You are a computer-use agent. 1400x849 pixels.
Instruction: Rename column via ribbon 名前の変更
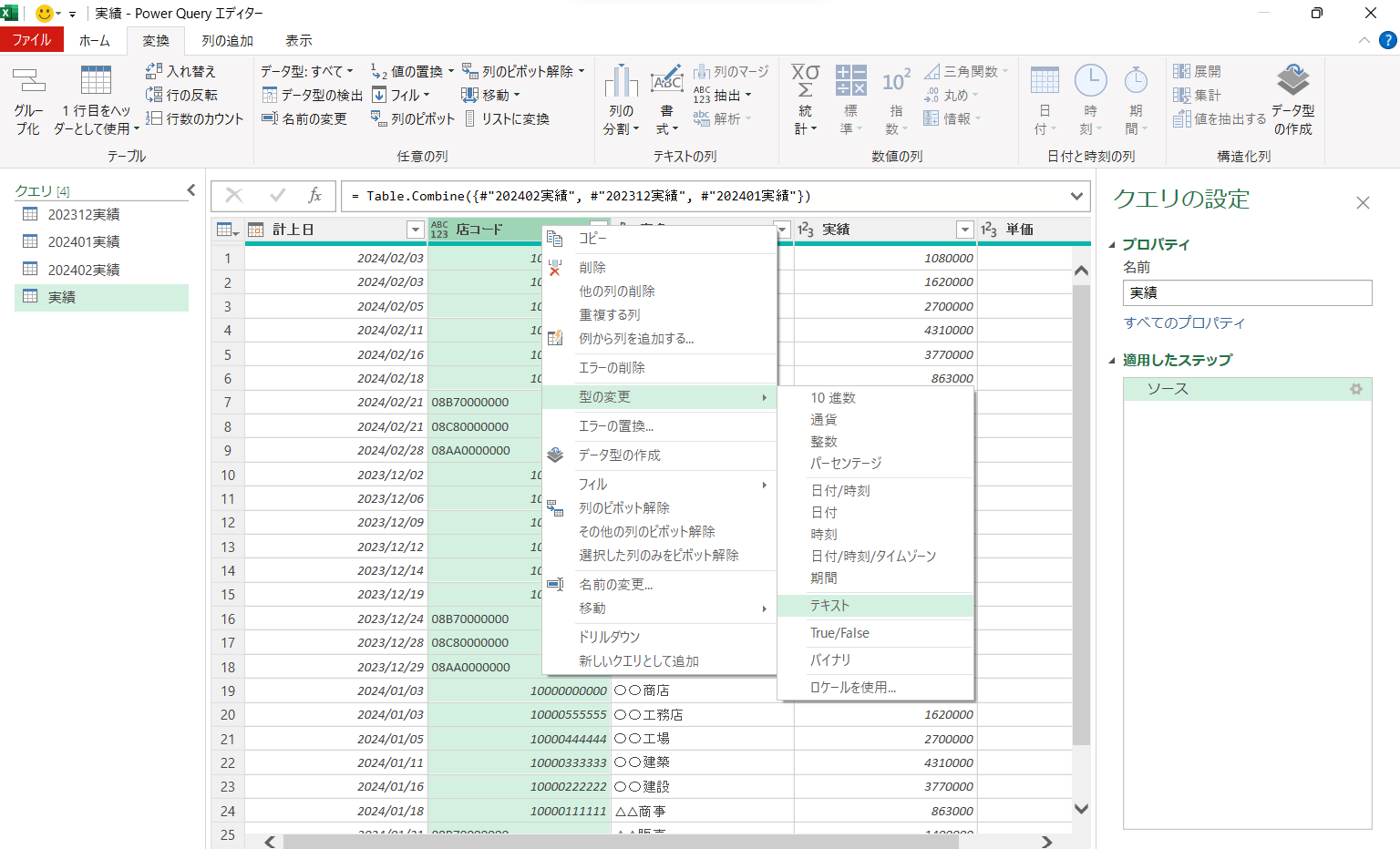pyautogui.click(x=304, y=118)
